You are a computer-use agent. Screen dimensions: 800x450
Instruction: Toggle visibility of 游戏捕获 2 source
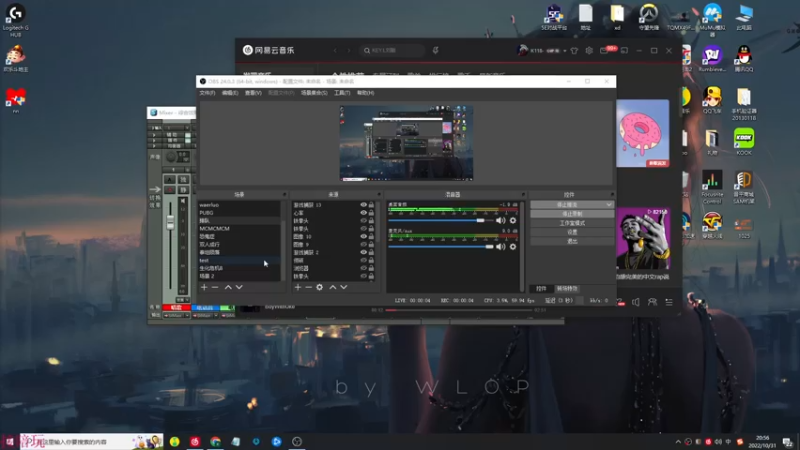[x=363, y=253]
